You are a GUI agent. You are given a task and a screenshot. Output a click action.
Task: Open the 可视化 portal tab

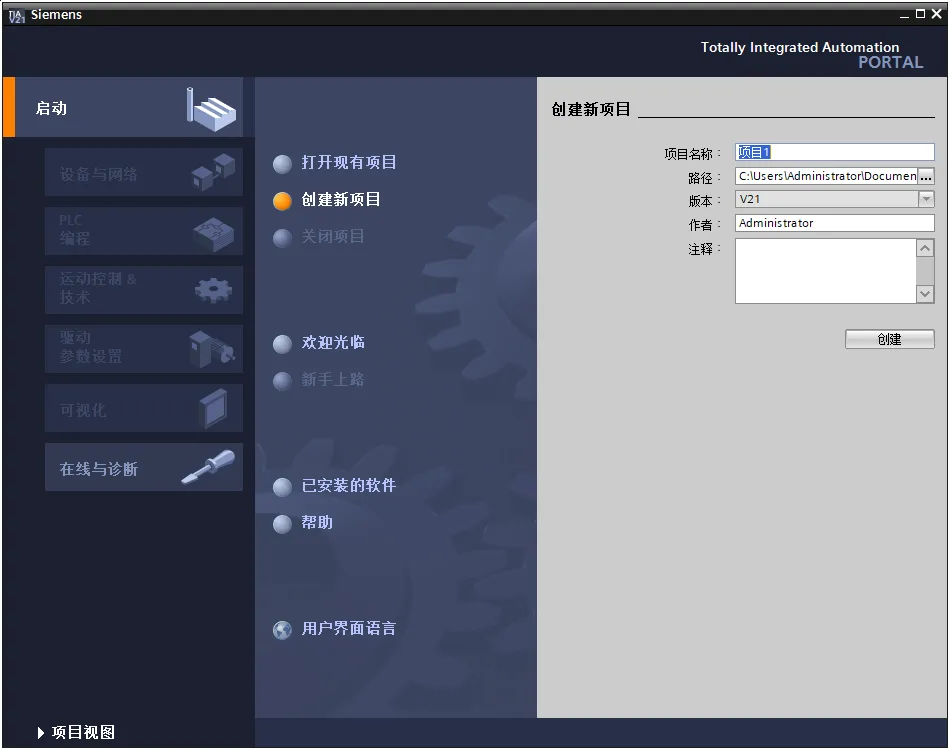144,408
